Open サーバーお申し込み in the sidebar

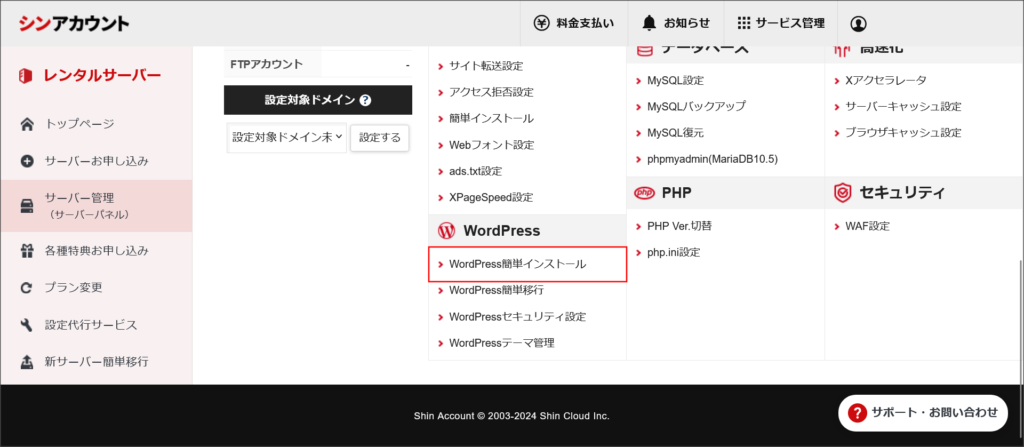(96, 161)
